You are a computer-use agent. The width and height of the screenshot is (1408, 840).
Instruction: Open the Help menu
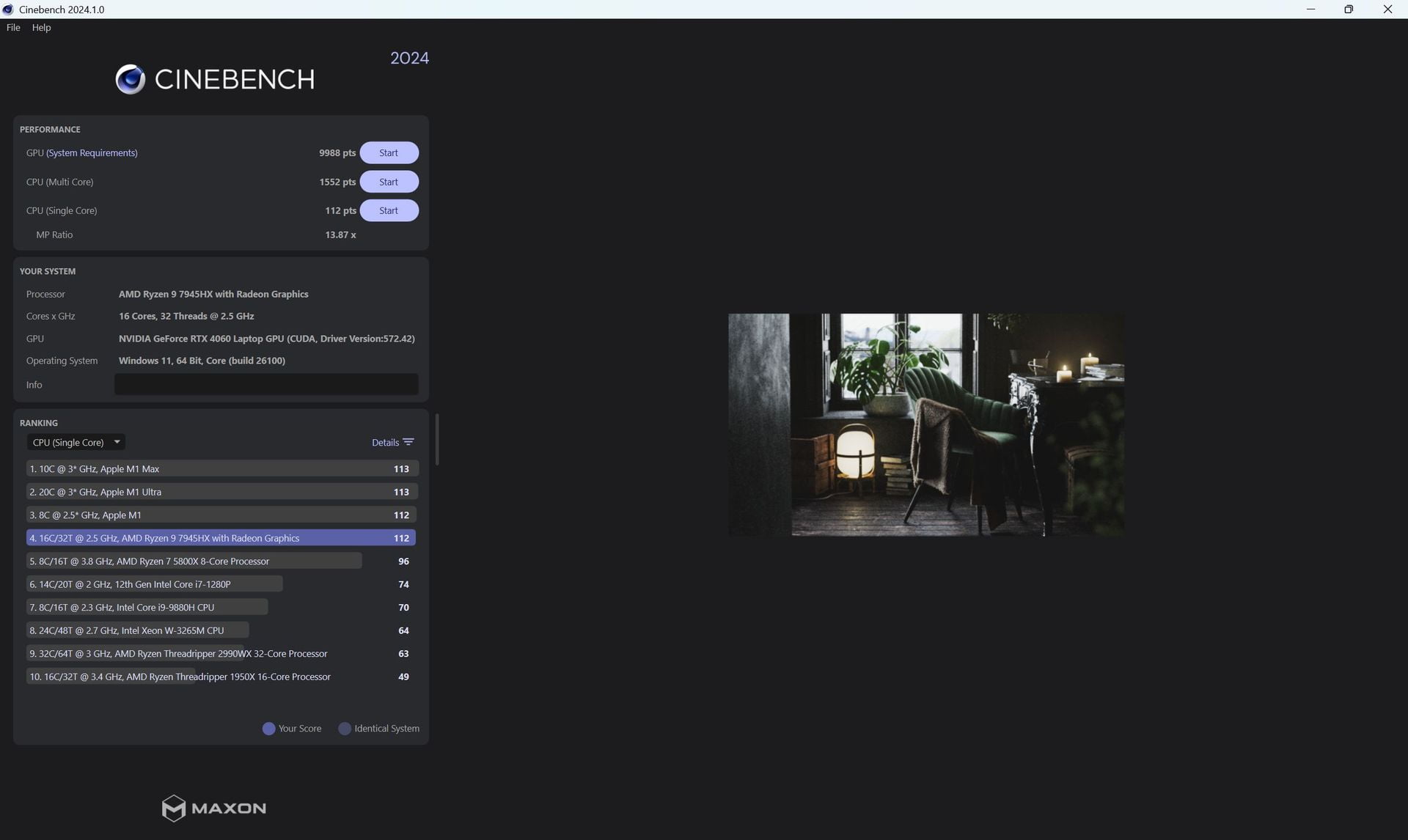tap(41, 27)
